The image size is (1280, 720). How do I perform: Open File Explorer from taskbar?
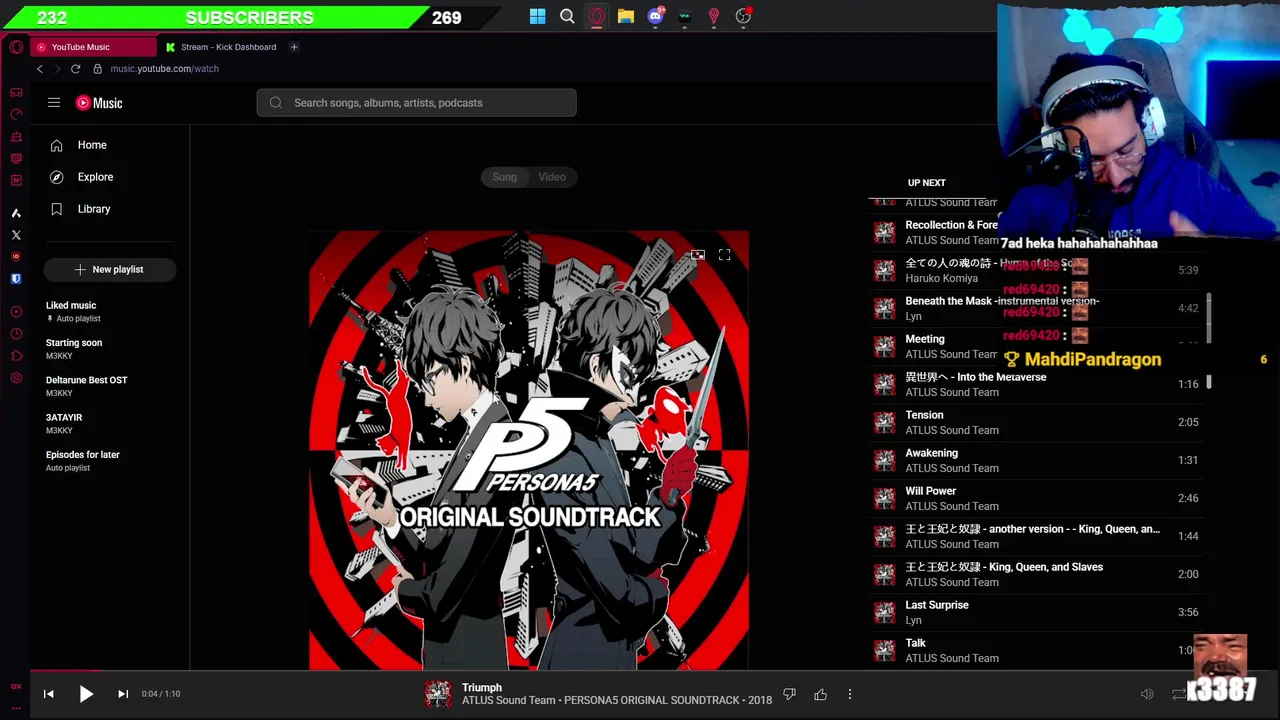[x=625, y=16]
